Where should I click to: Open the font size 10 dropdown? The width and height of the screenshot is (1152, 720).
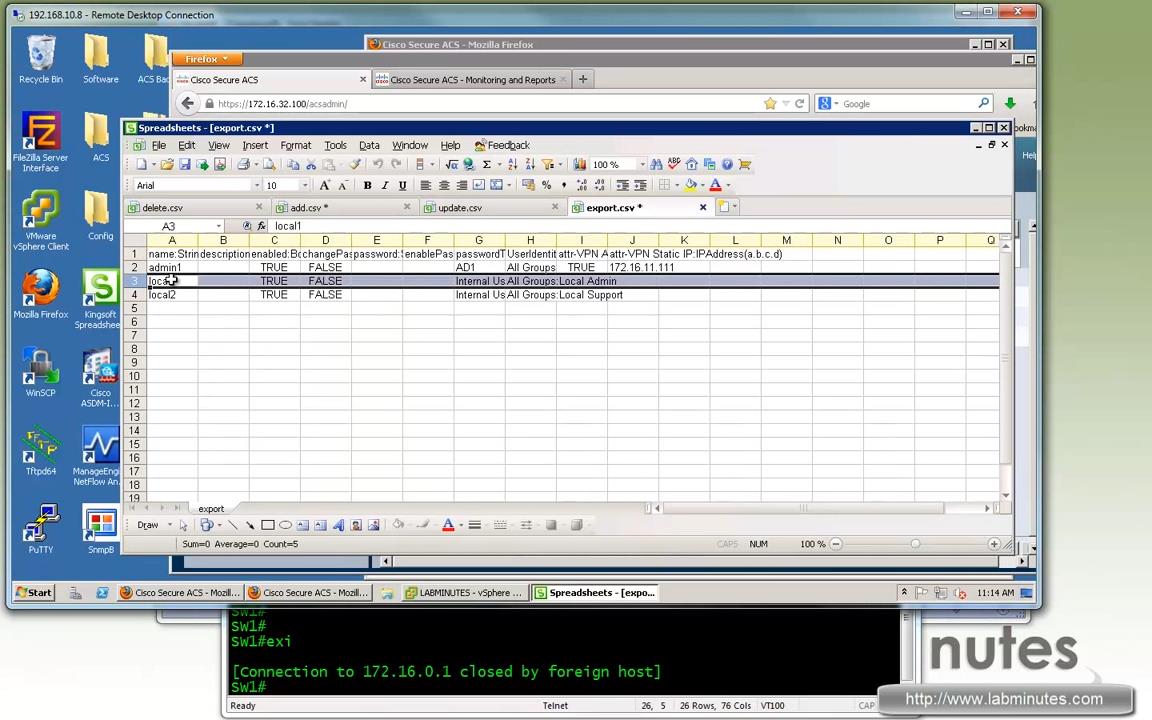[x=305, y=185]
